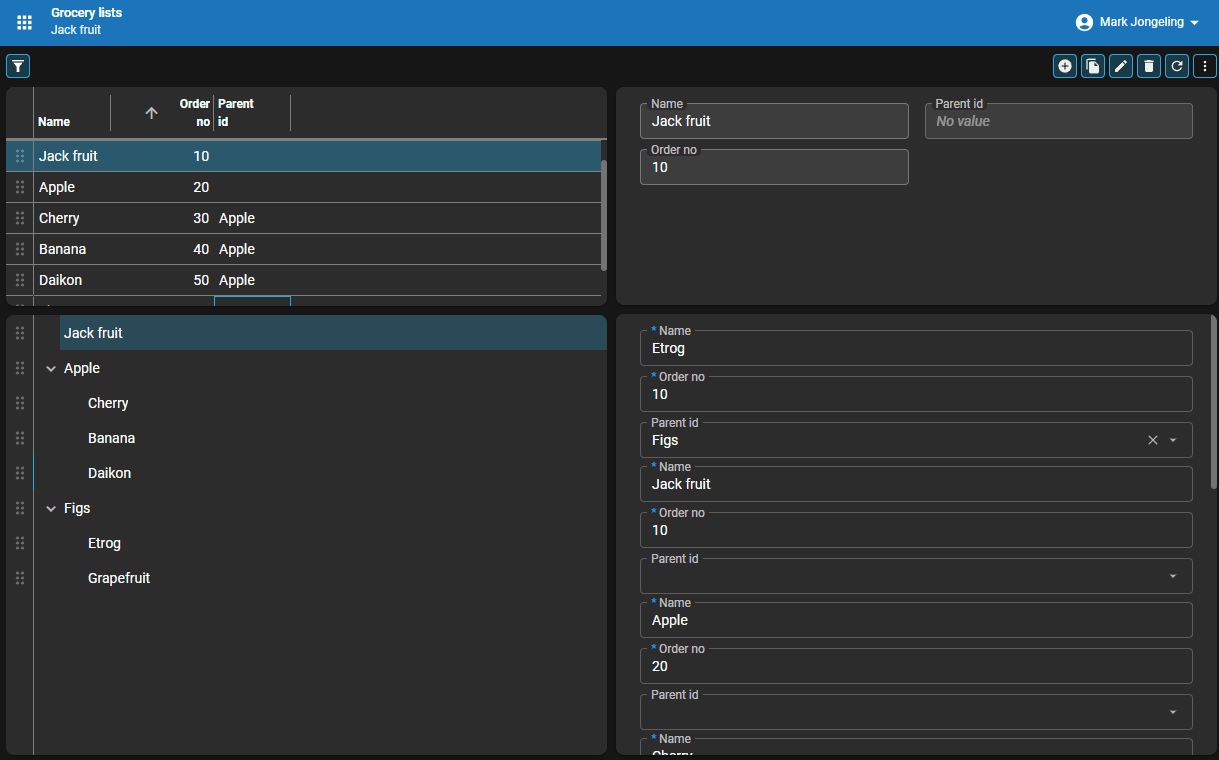Clear the Figs parent id value
Screen dimensions: 1219x760
1152,440
